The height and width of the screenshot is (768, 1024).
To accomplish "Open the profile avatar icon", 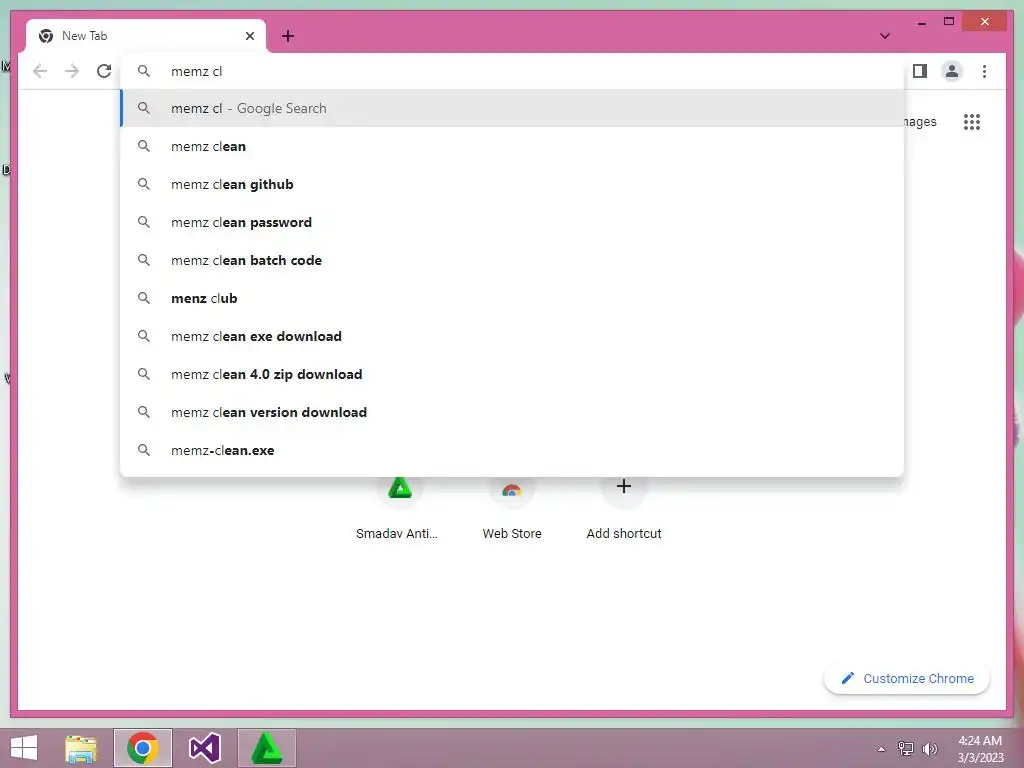I will pos(952,71).
